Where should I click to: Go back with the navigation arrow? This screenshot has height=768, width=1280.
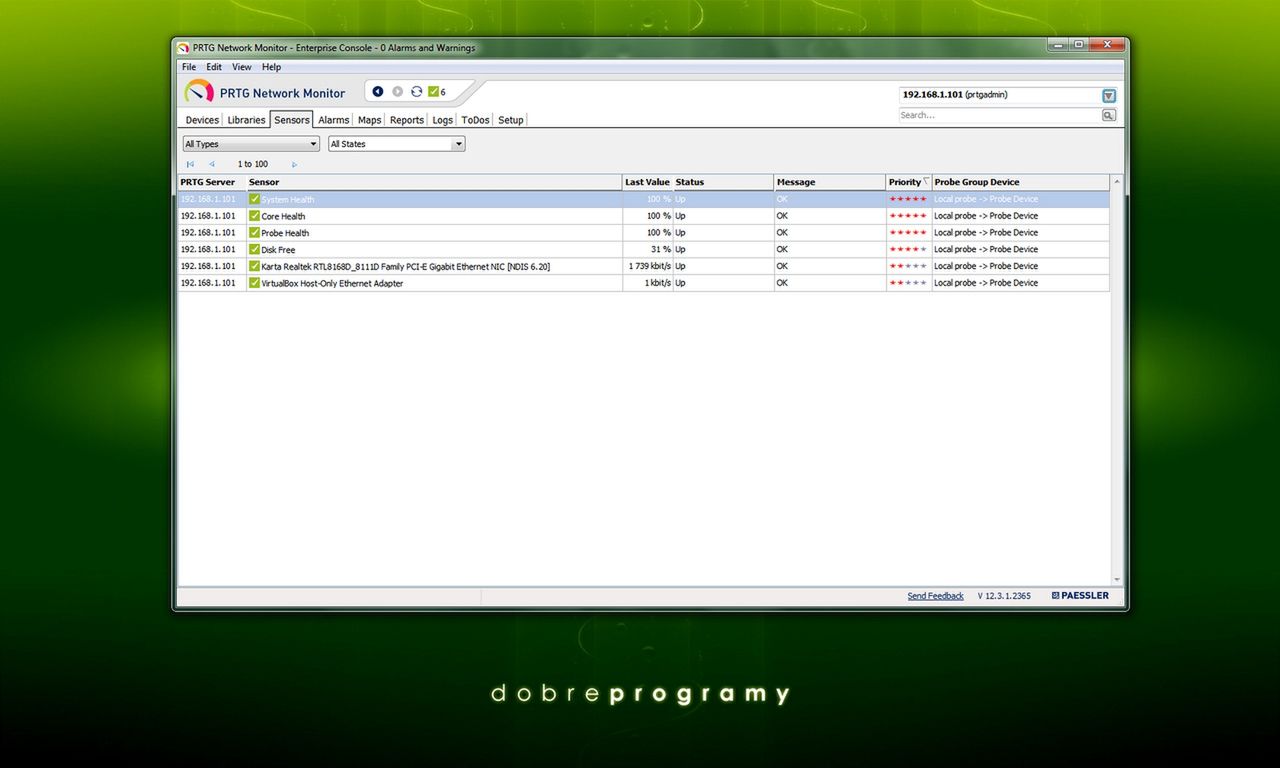point(378,92)
